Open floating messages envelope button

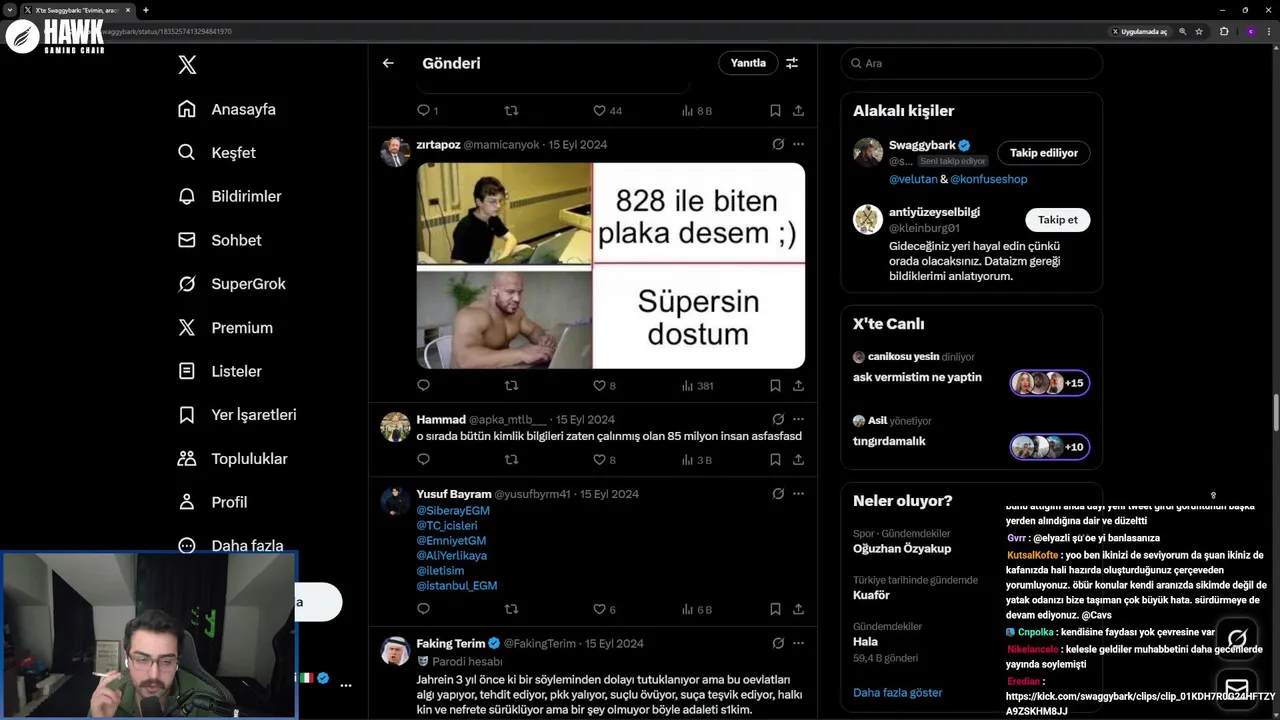(1237, 688)
